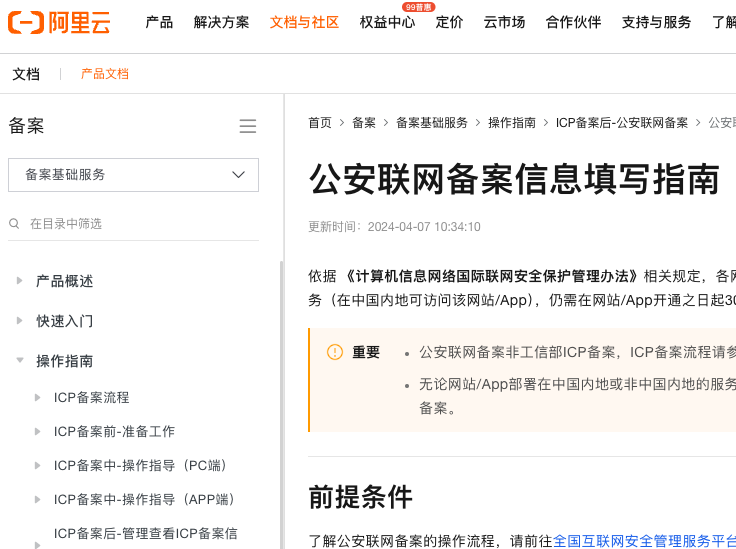
Task: Switch to the 产品文档 tab
Action: point(104,74)
